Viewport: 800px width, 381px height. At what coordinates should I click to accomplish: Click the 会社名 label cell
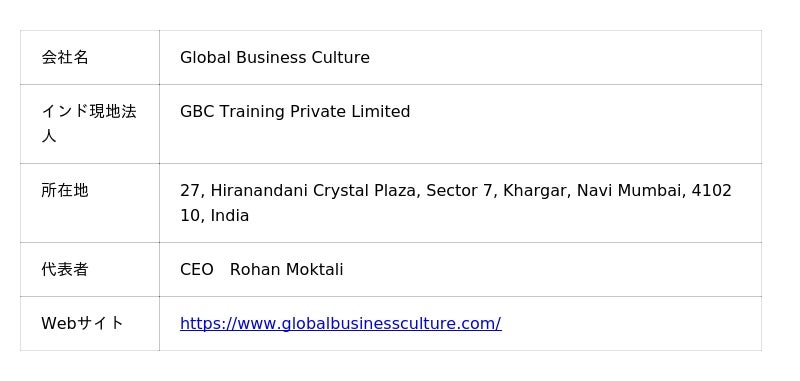pyautogui.click(x=90, y=58)
